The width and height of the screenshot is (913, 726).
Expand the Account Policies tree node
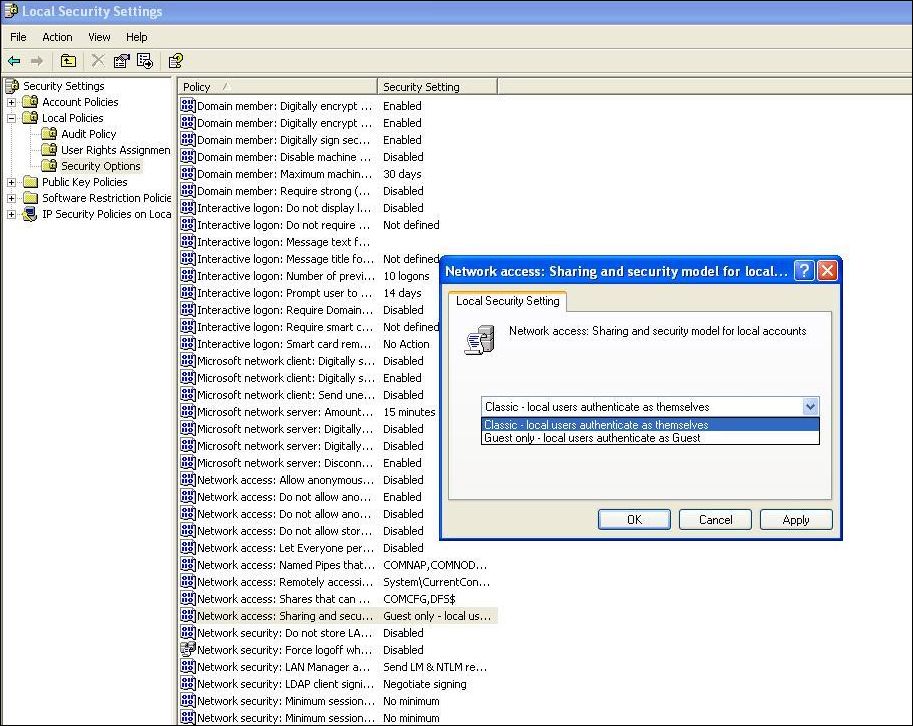[10, 102]
